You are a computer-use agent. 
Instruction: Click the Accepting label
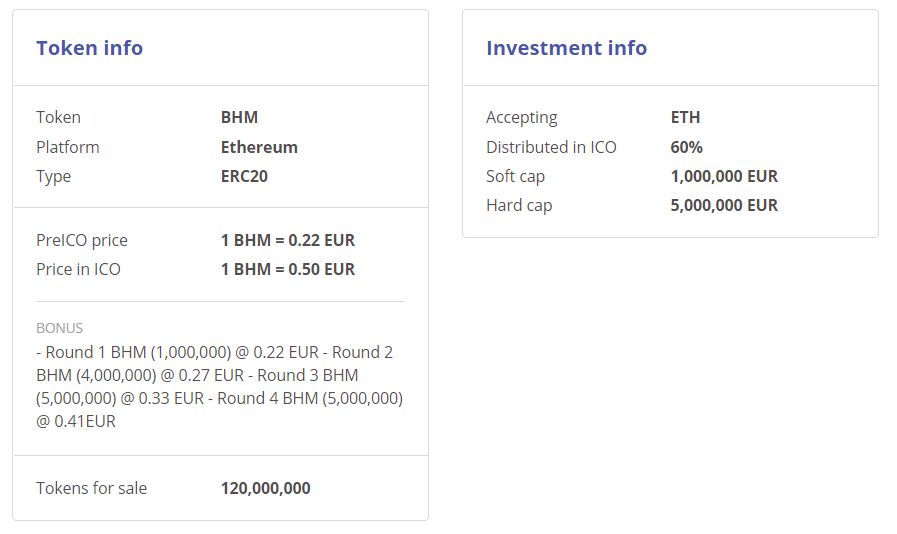click(x=521, y=117)
